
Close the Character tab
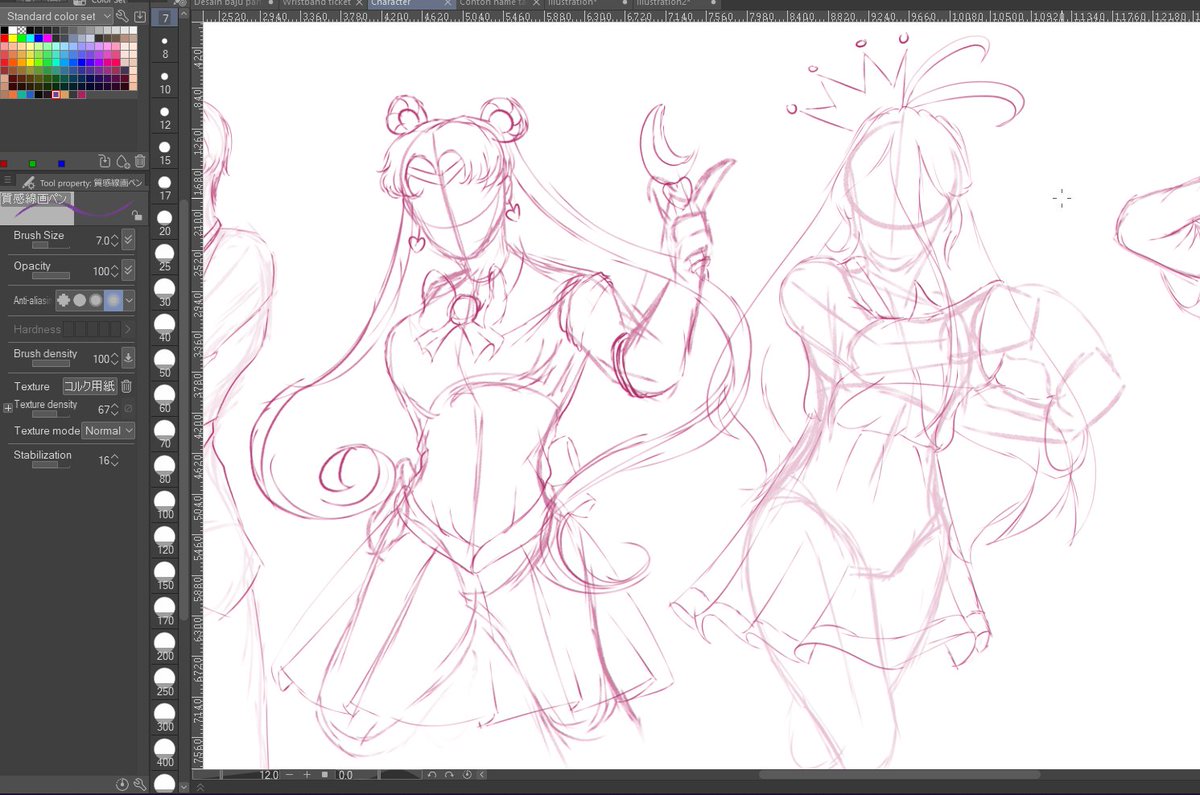pos(446,4)
